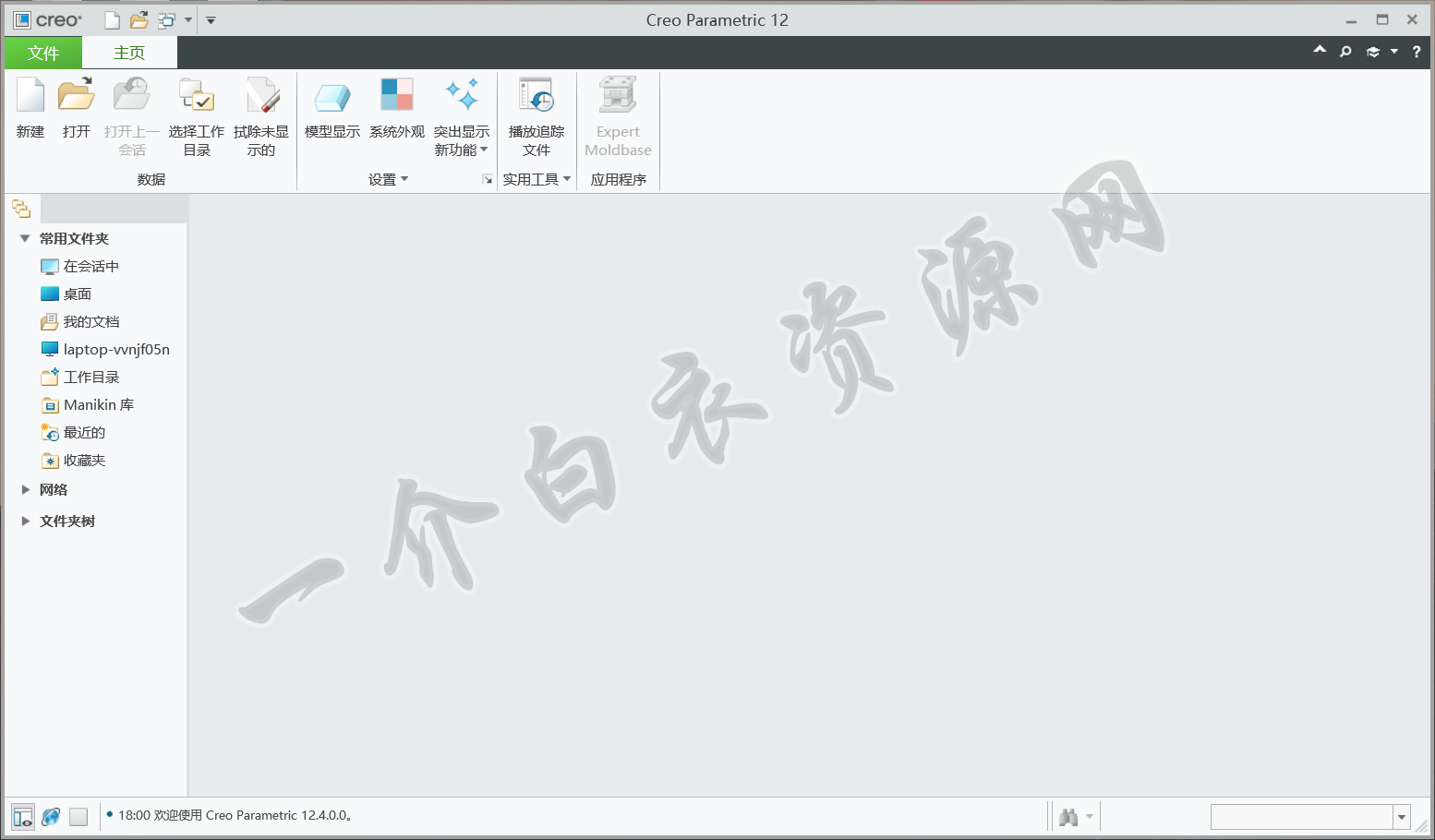Viewport: 1435px width, 840px height.
Task: Open help question mark icon
Action: tap(1417, 52)
